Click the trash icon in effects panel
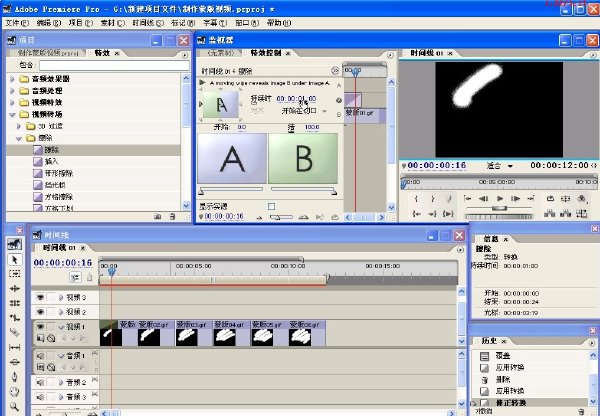This screenshot has height=416, width=600. pyautogui.click(x=172, y=217)
